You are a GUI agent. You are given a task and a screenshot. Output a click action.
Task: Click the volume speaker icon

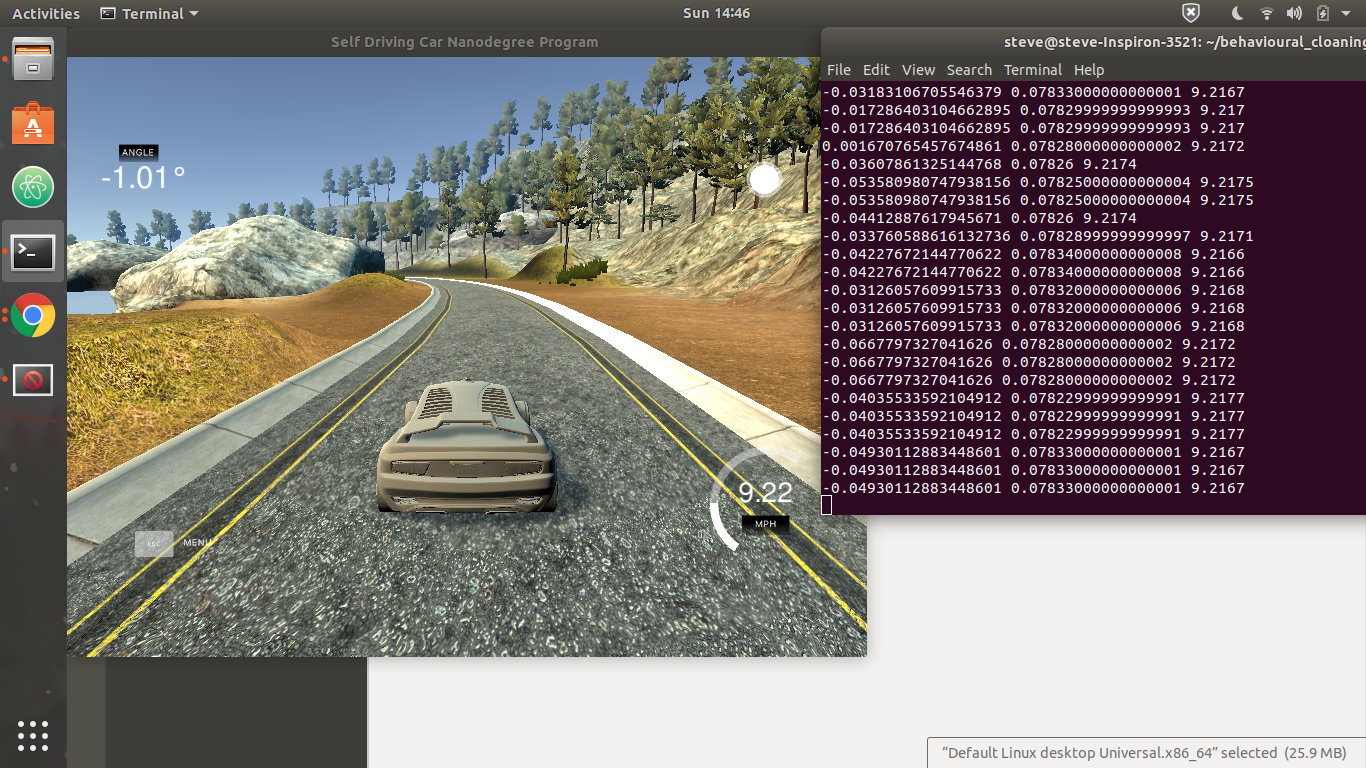click(x=1295, y=13)
